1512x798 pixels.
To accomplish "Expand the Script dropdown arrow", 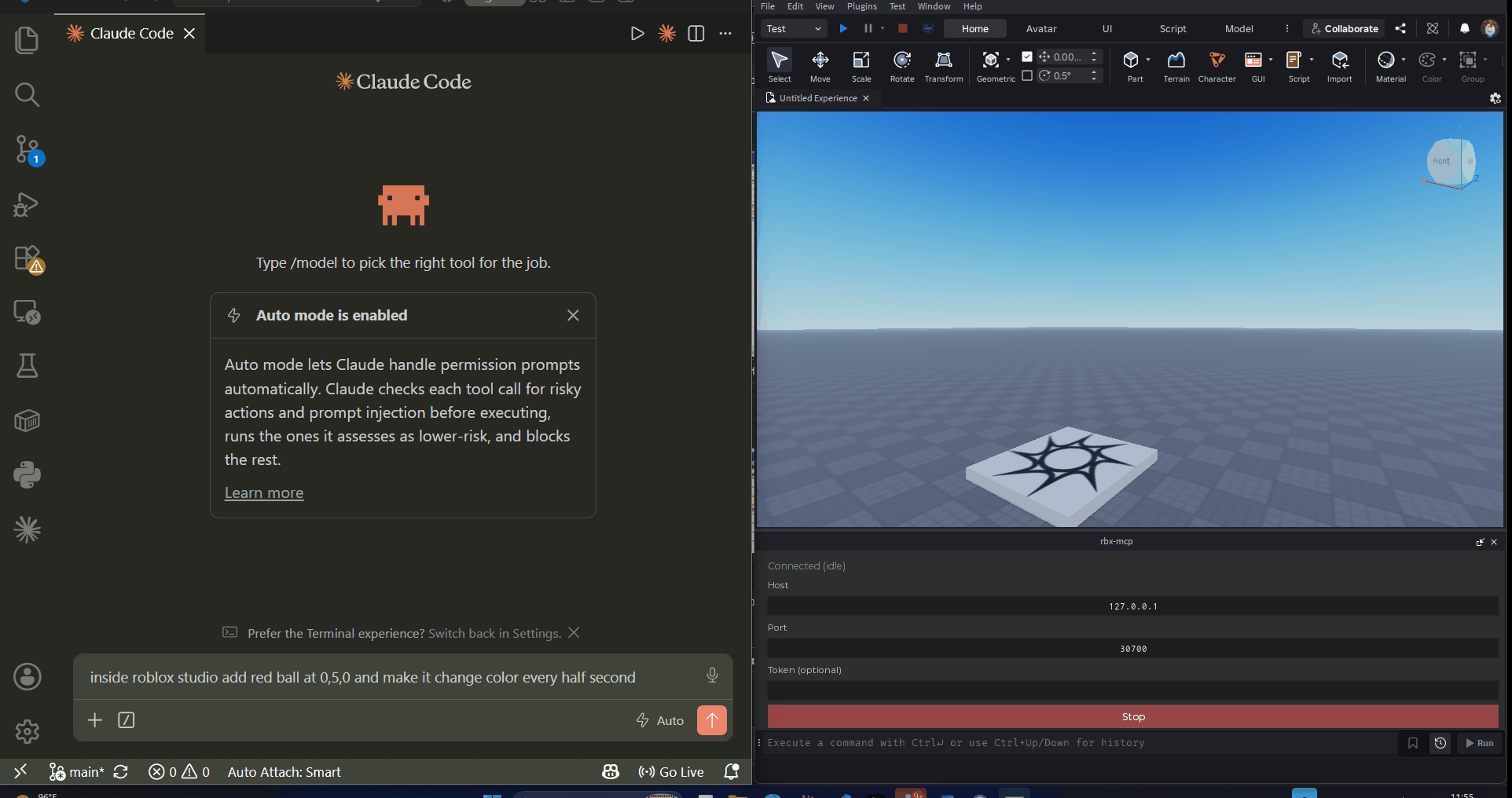I will [1312, 60].
